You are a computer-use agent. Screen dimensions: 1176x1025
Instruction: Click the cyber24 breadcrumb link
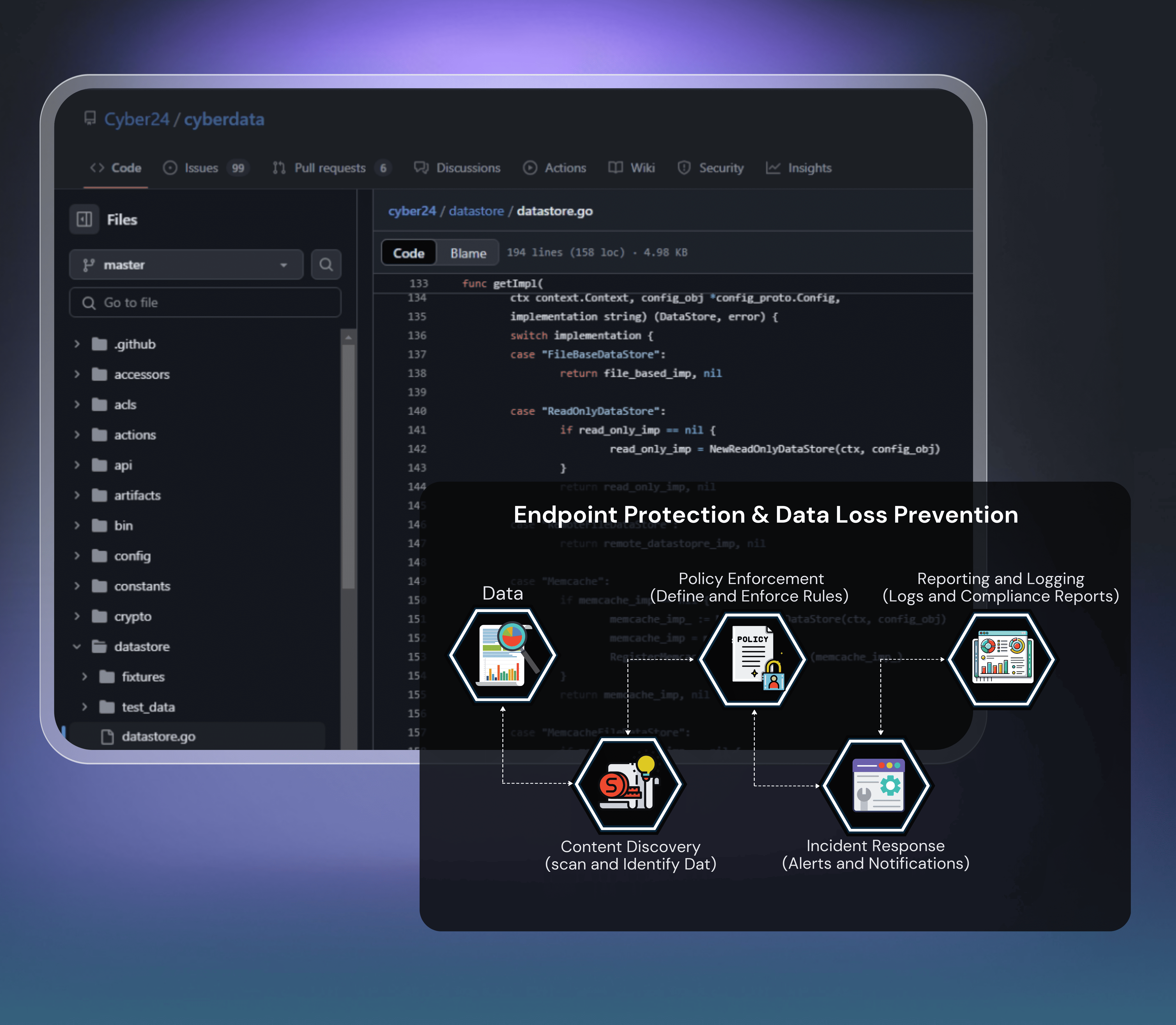[x=412, y=211]
